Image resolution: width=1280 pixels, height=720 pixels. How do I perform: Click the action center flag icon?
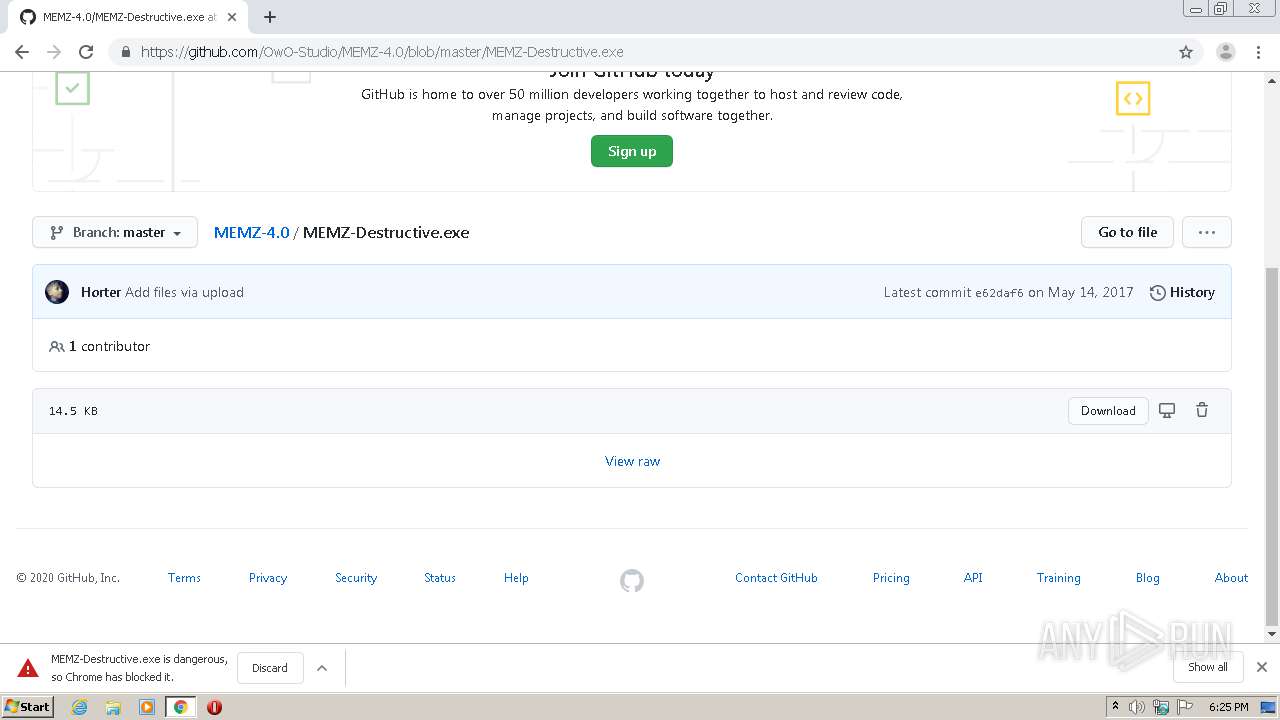(x=1185, y=707)
